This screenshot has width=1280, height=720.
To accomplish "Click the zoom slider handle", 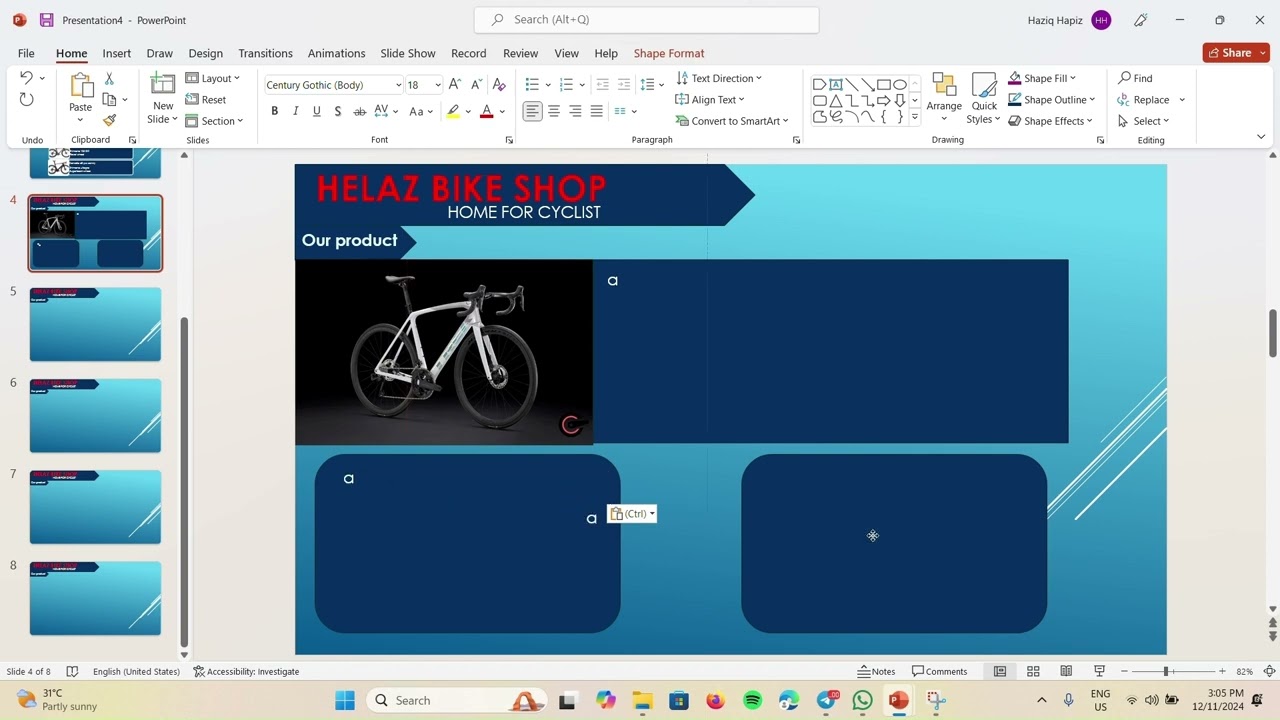I will click(x=1166, y=671).
